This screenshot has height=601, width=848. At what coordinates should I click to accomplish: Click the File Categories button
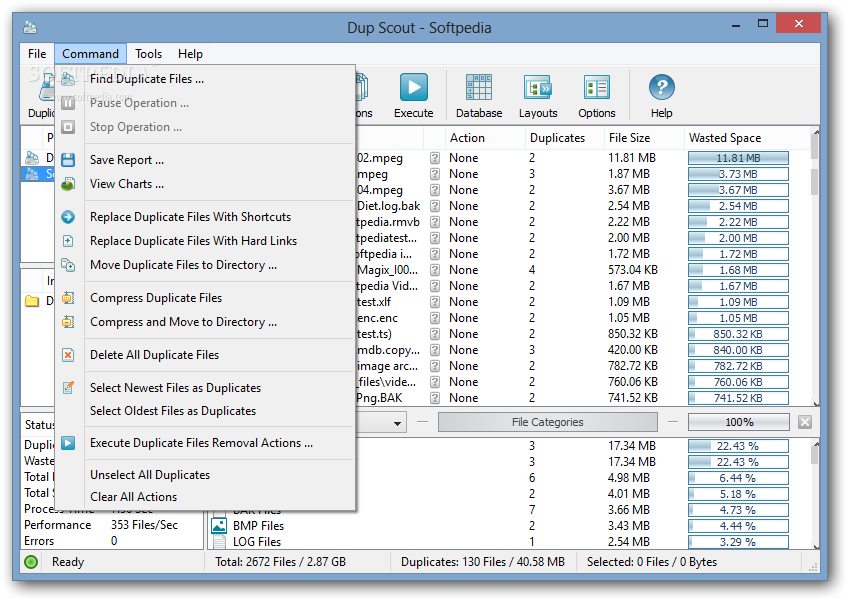coord(548,422)
